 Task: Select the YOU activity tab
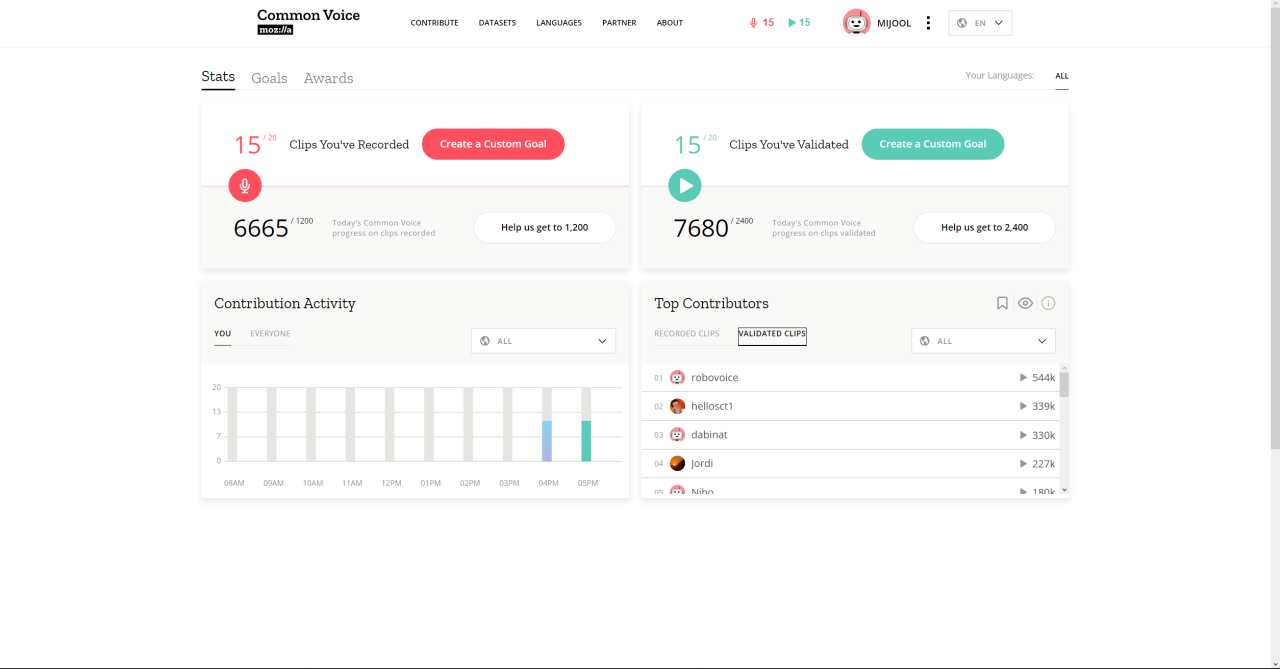pos(222,334)
